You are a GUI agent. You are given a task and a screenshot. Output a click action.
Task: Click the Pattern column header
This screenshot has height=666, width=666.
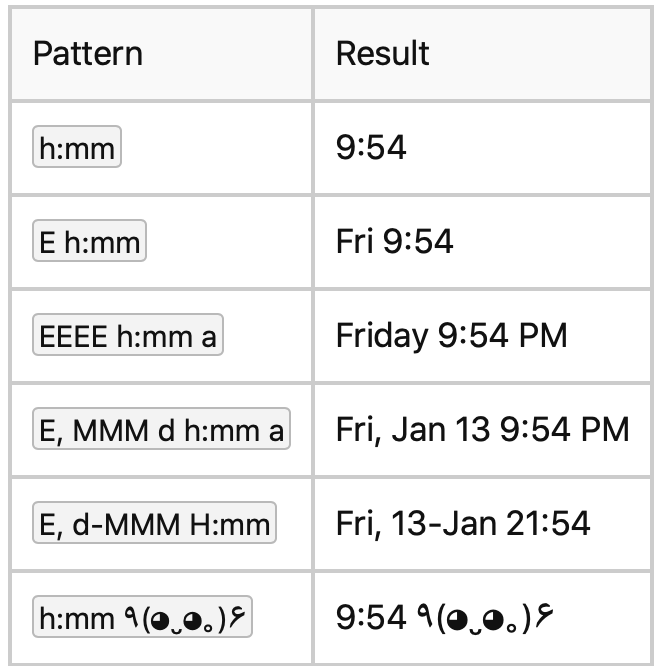pos(88,53)
